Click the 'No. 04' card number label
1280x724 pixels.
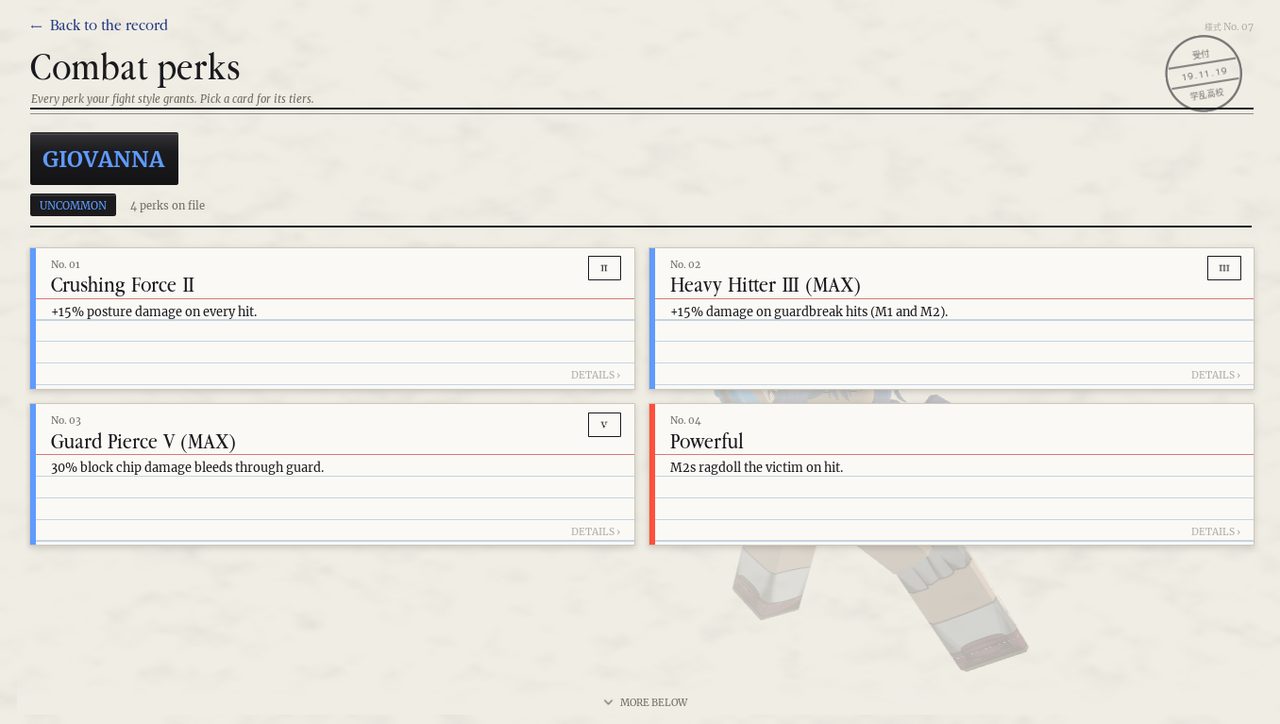tap(685, 420)
